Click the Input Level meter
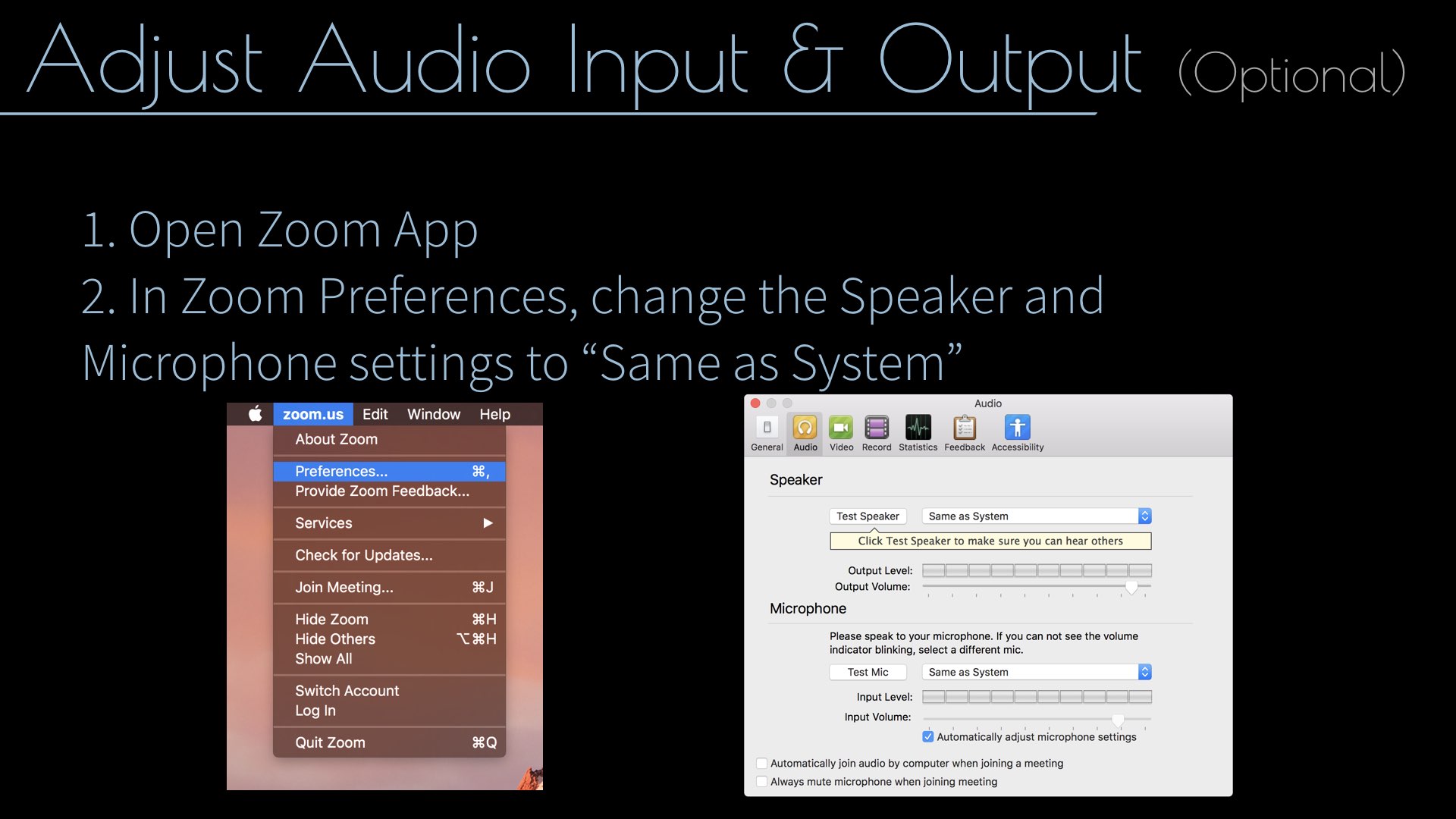 tap(1037, 697)
